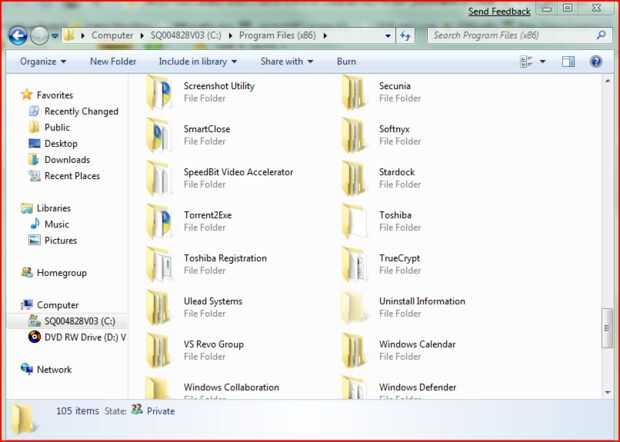620x442 pixels.
Task: Click the vertical scrollbar up arrow
Action: [x=607, y=81]
